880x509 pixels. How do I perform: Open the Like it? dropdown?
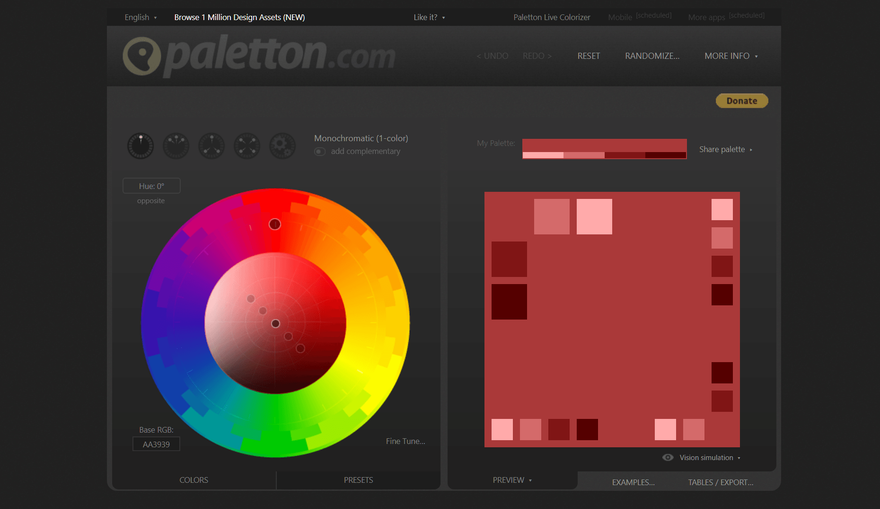click(x=429, y=17)
